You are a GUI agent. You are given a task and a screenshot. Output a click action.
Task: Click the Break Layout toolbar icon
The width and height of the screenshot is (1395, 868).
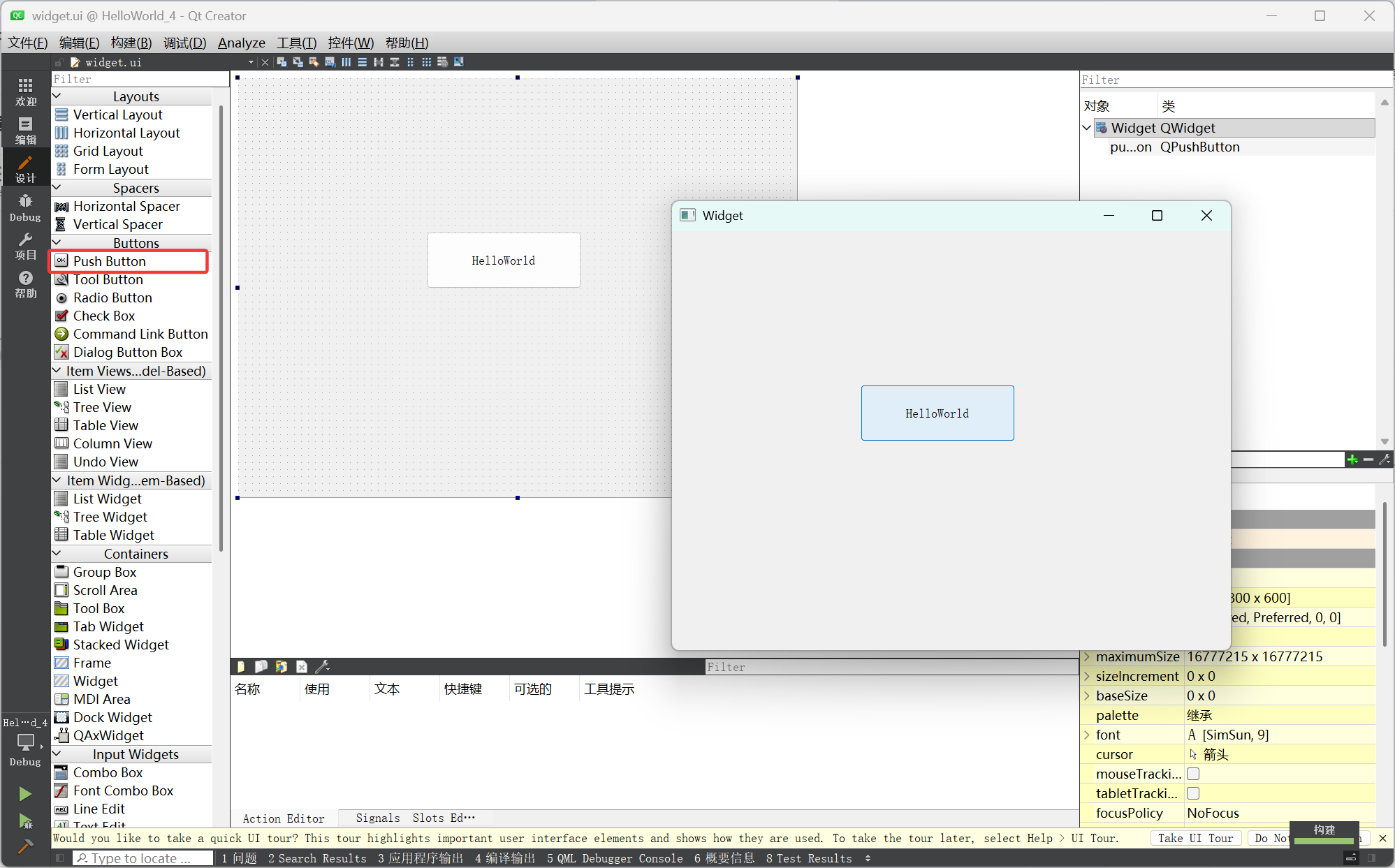pos(442,62)
